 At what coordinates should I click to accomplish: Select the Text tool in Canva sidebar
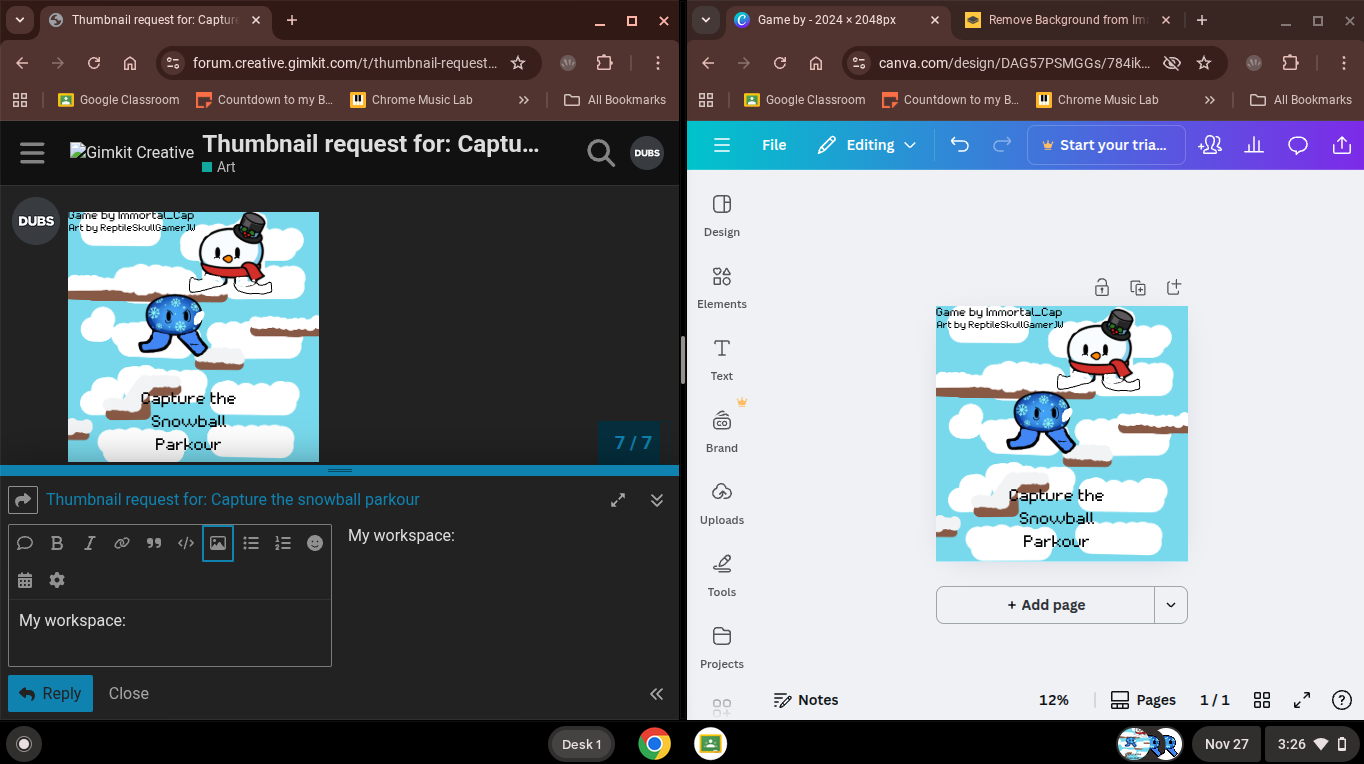coord(721,358)
